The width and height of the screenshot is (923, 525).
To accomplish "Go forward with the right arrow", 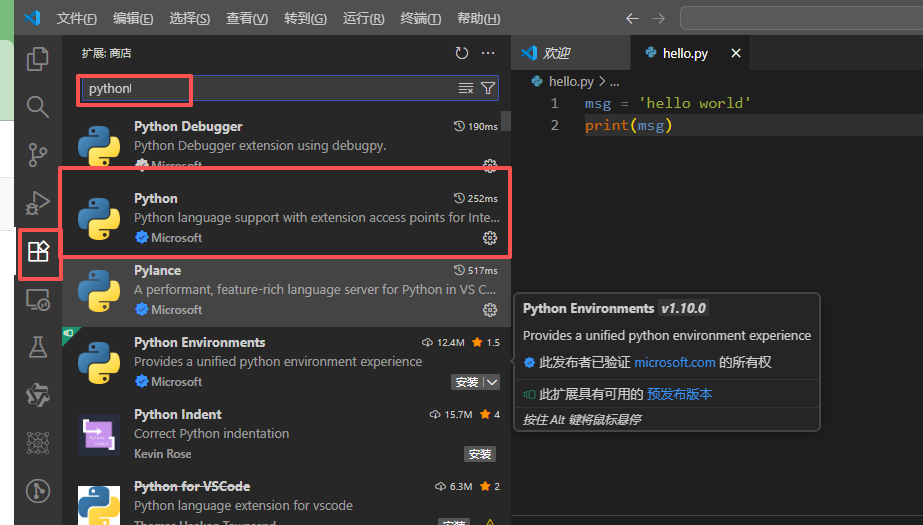I will (659, 18).
